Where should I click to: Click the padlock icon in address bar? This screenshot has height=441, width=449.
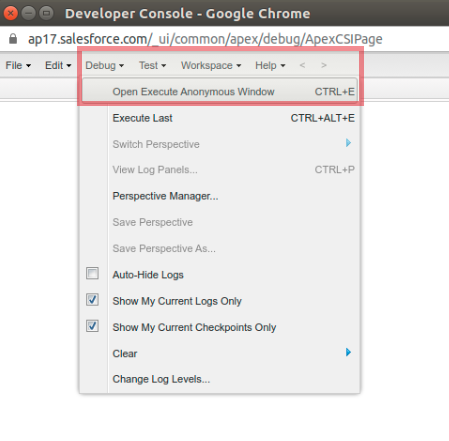13,39
